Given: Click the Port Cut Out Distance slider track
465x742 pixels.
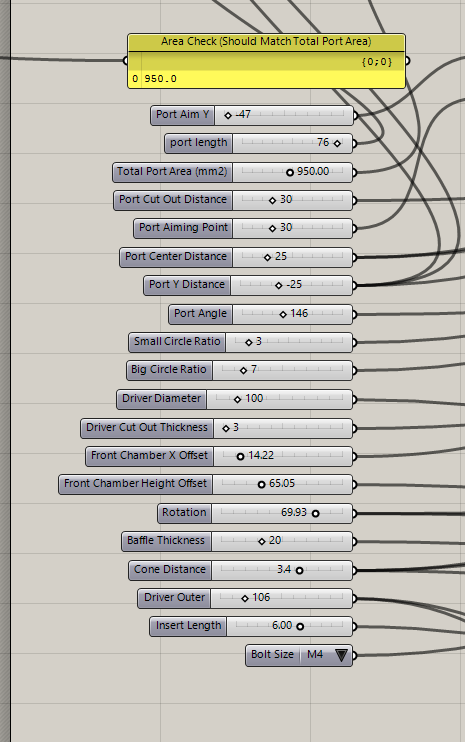Looking at the screenshot, I should click(292, 200).
